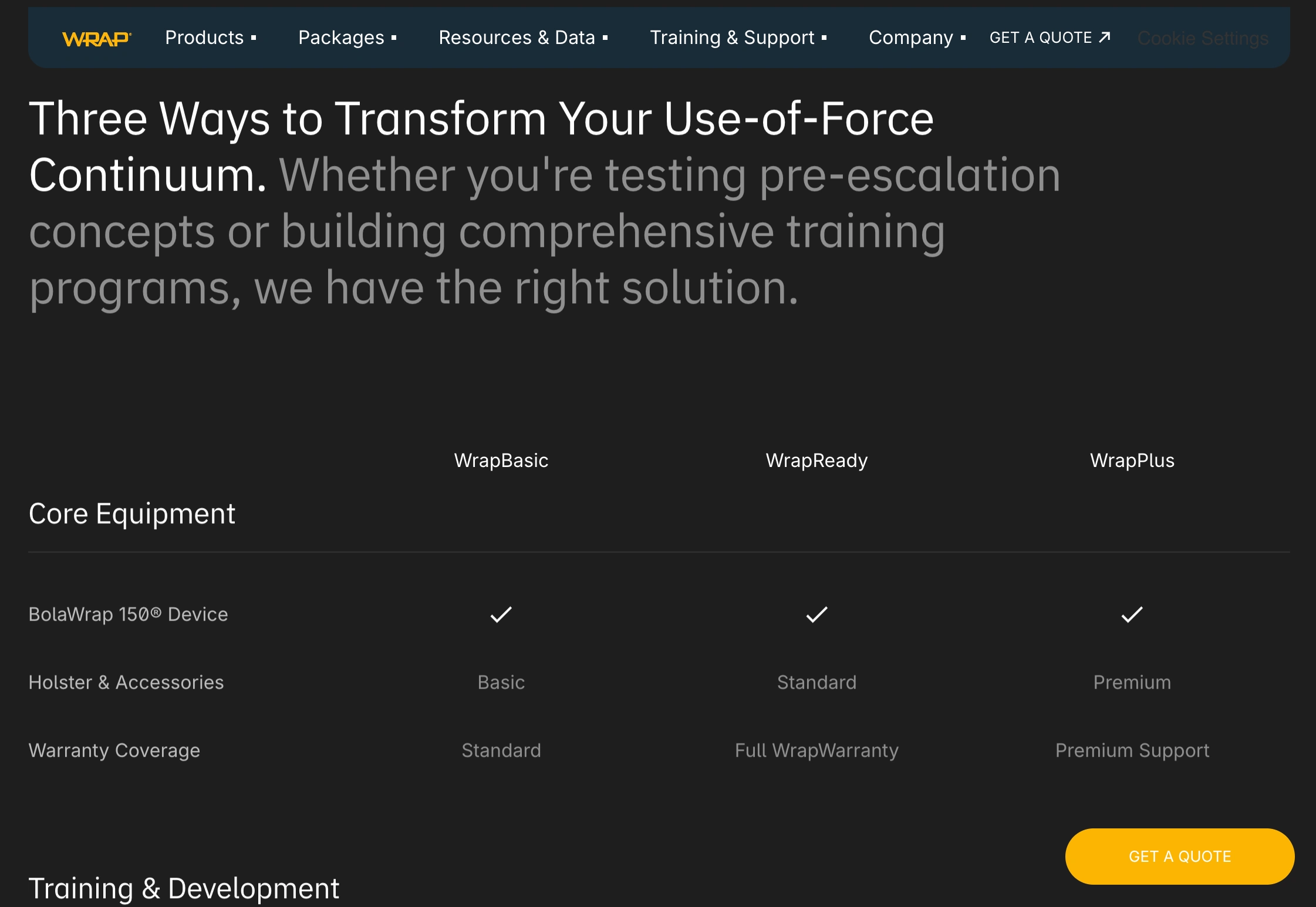The image size is (1316, 907).
Task: Select the WrapBasic package column header
Action: (x=501, y=461)
